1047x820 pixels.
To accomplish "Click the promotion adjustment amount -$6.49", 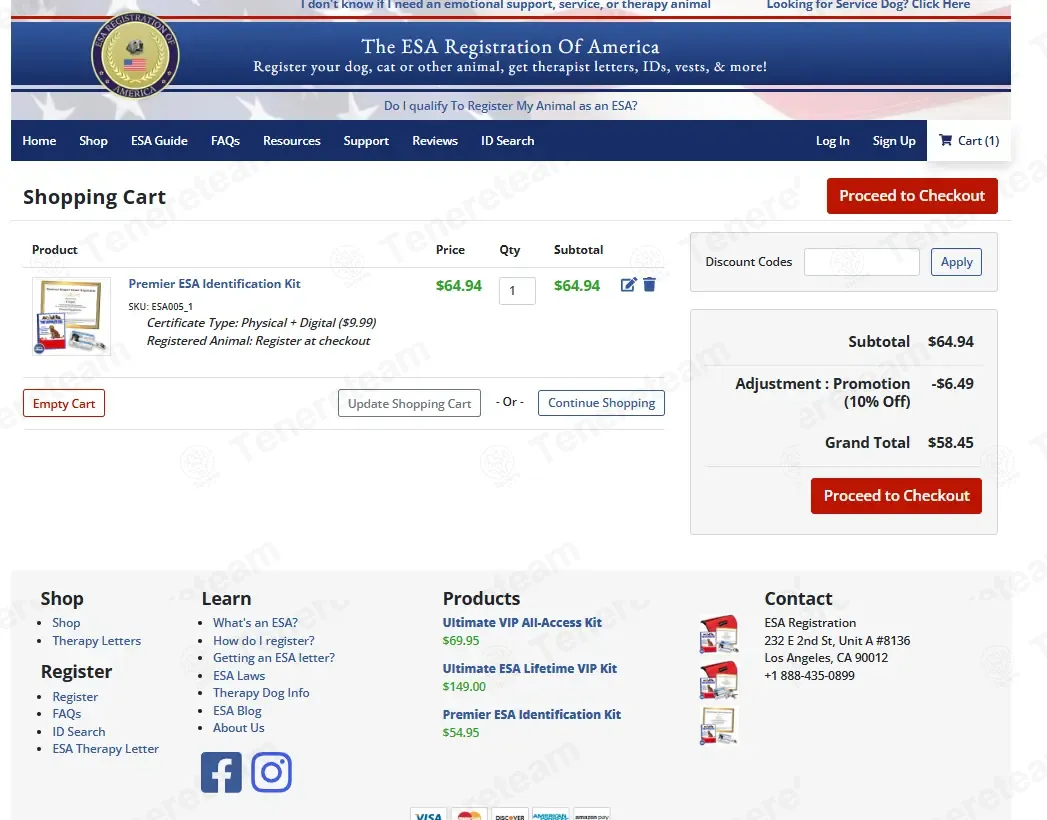I will 952,384.
